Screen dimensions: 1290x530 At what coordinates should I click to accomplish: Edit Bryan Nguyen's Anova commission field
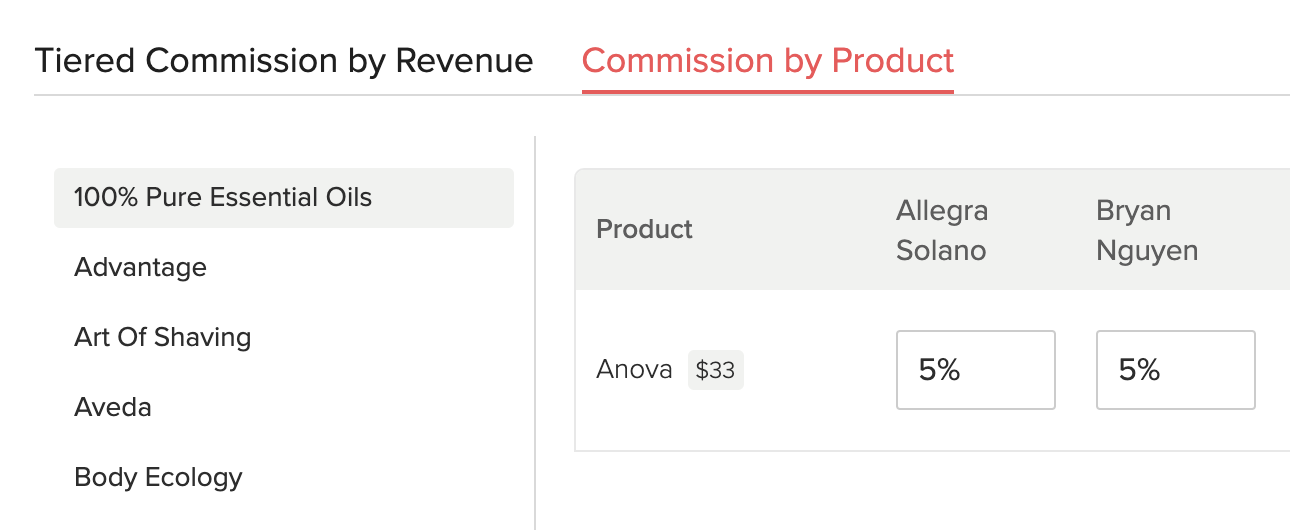[x=1175, y=370]
